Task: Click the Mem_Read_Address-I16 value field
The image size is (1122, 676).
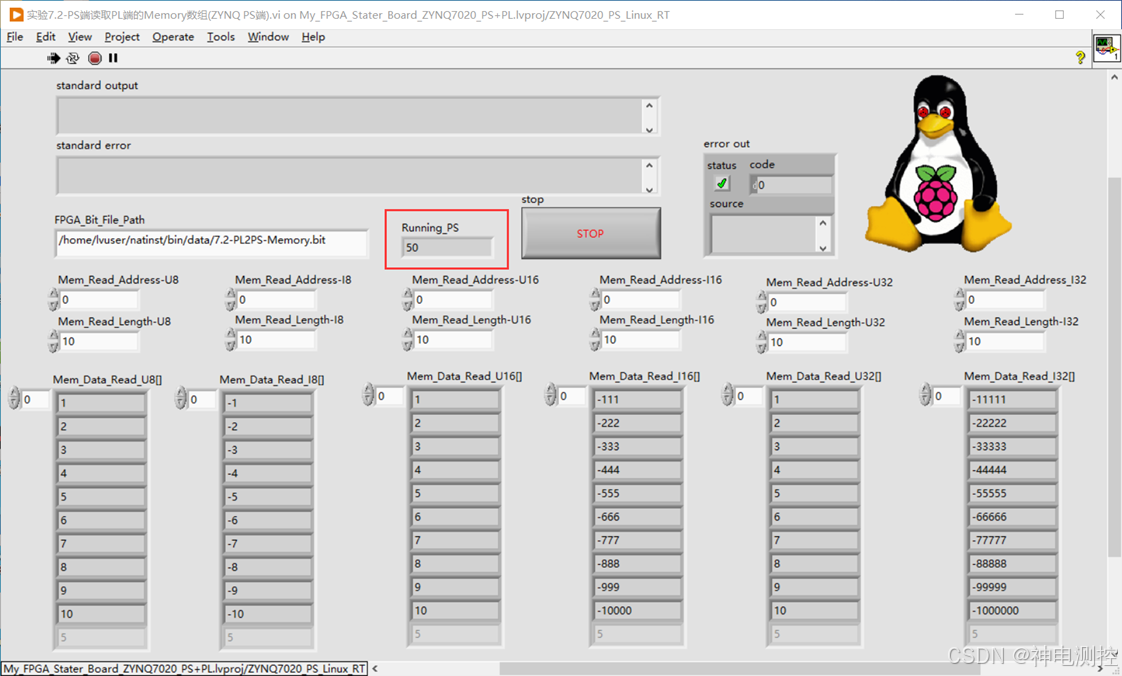Action: click(640, 299)
